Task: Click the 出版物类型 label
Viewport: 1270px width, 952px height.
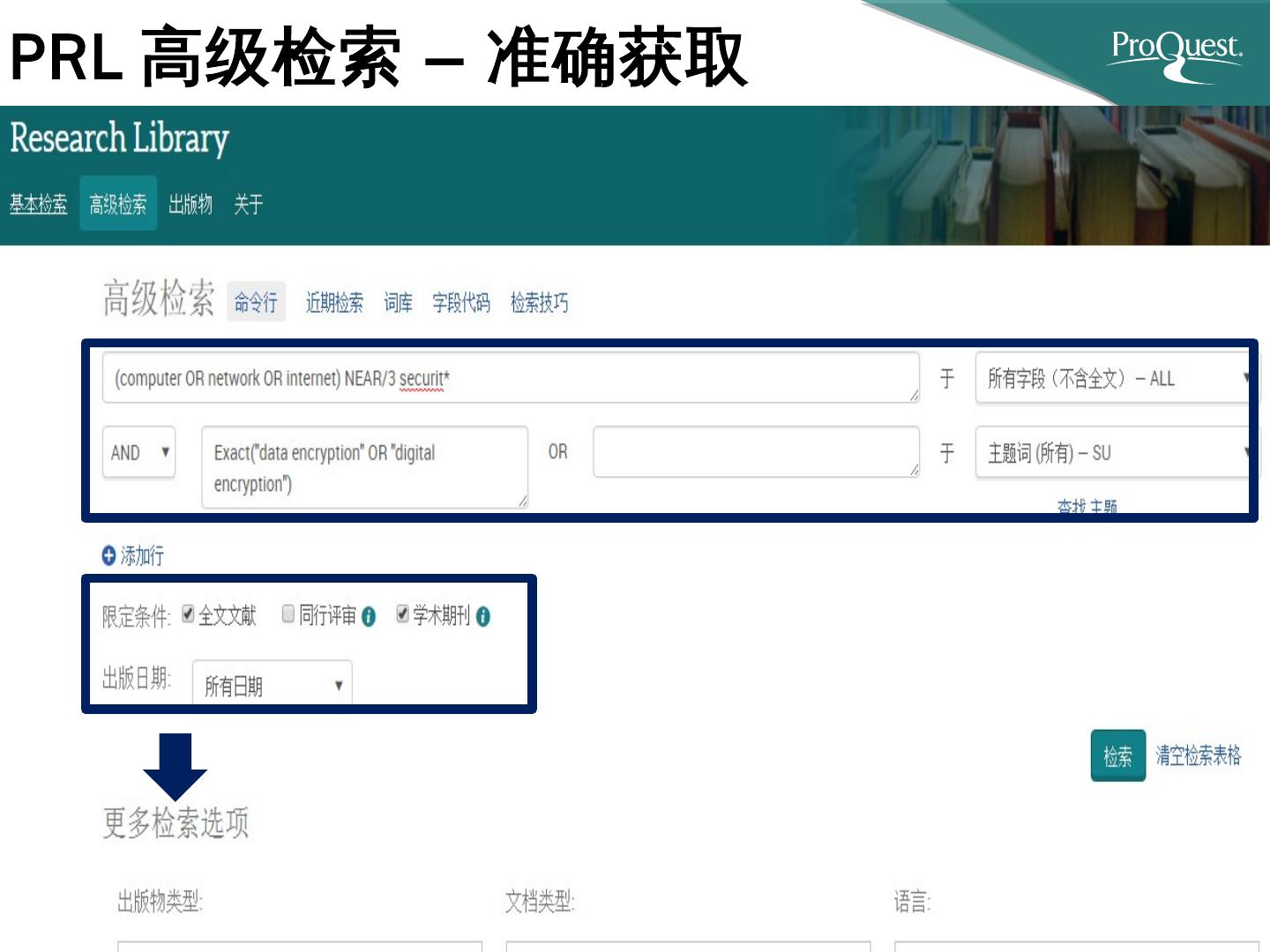Action: pos(160,901)
